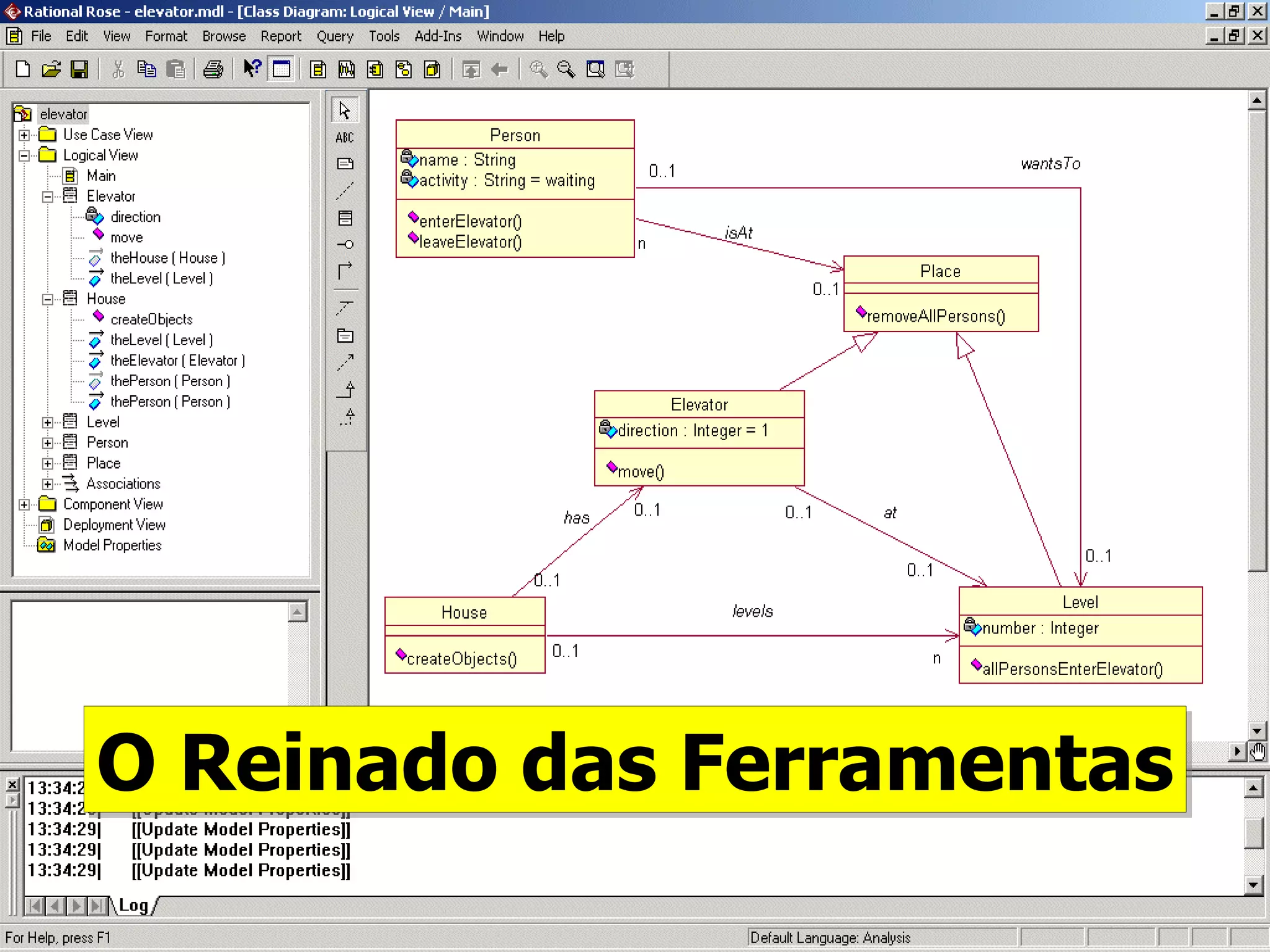
Task: Open the Query menu
Action: (335, 36)
